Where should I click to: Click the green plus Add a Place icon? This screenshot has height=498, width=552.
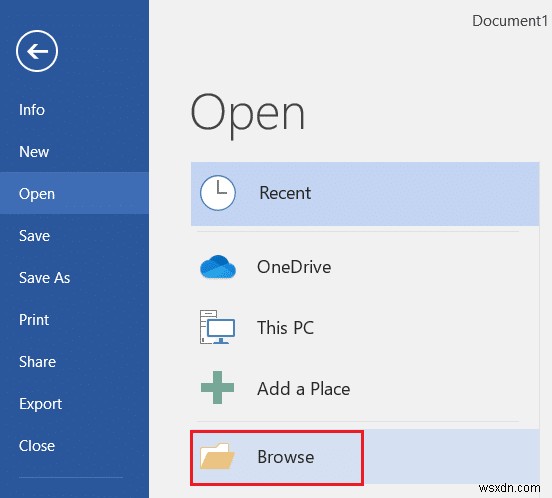point(217,387)
